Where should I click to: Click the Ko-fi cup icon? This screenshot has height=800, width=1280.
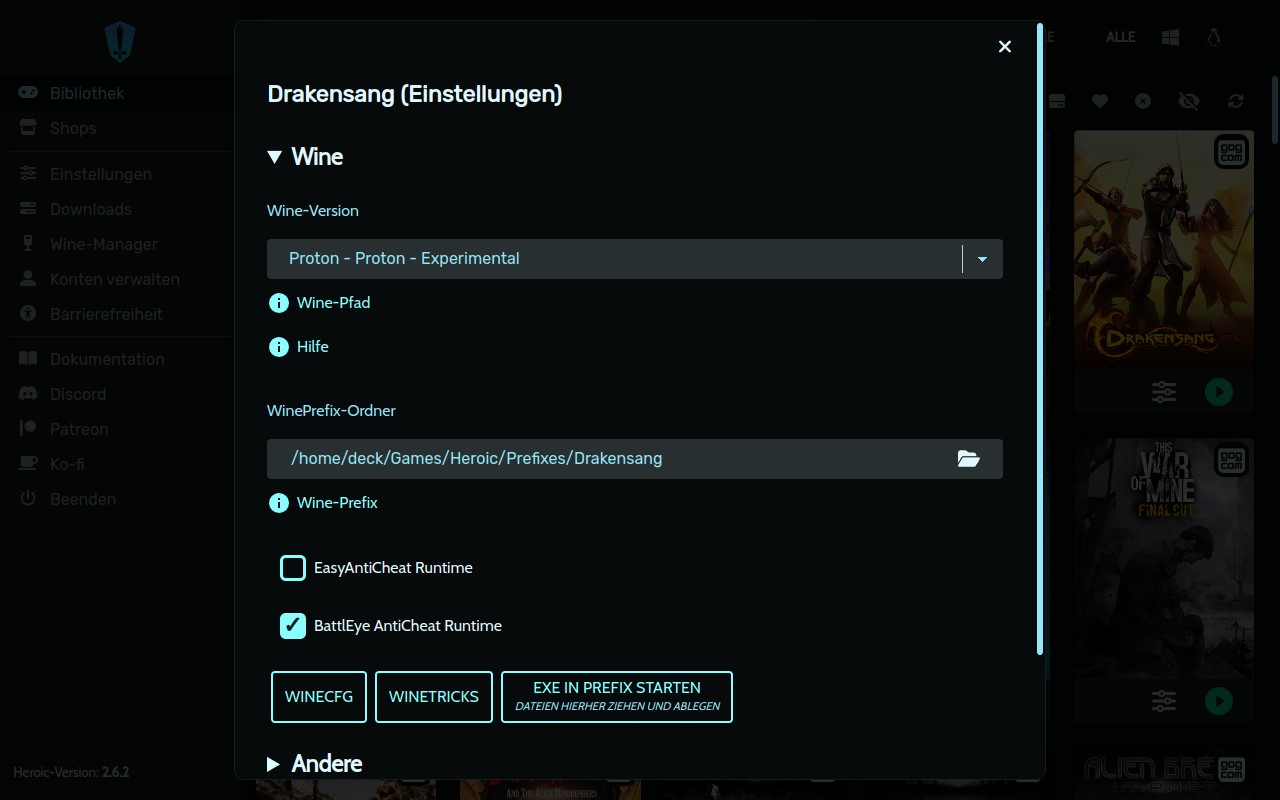click(29, 464)
